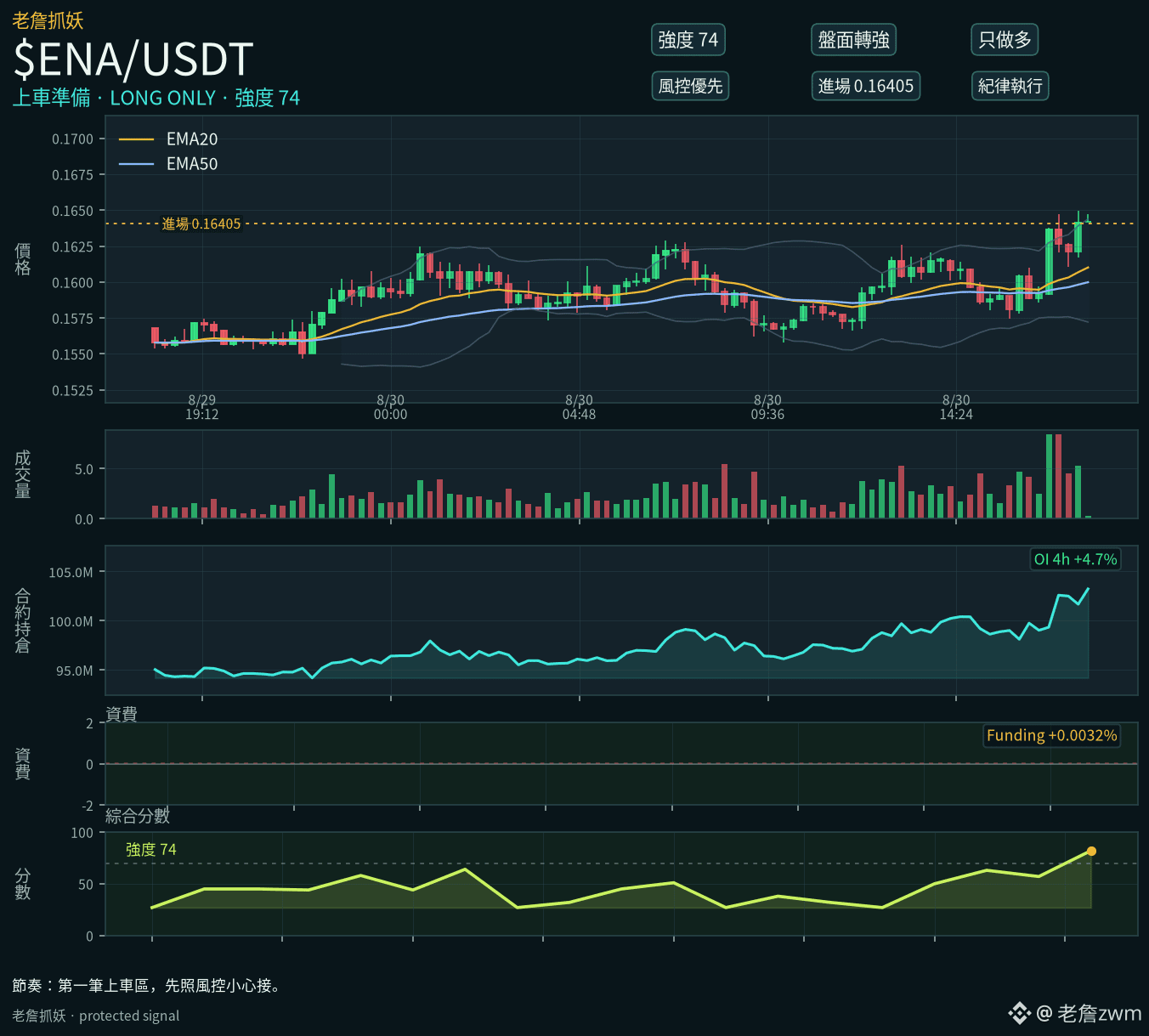
Task: Click the Binance logo icon watermark
Action: click(1019, 1013)
